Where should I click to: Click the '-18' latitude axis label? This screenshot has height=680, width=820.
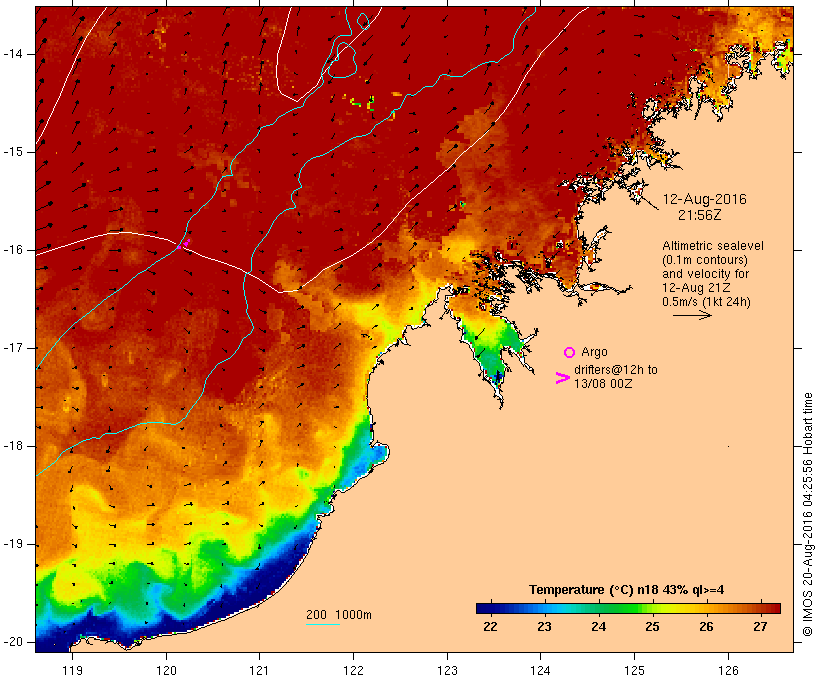coord(12,446)
